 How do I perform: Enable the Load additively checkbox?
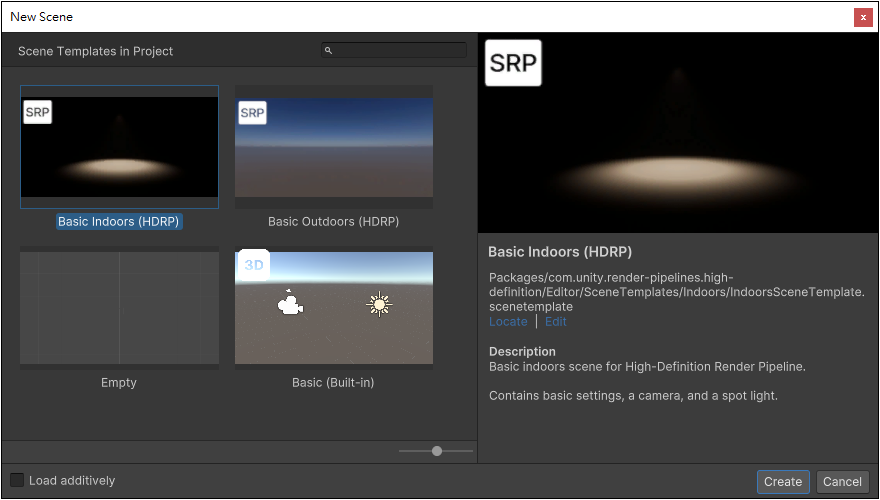click(17, 480)
